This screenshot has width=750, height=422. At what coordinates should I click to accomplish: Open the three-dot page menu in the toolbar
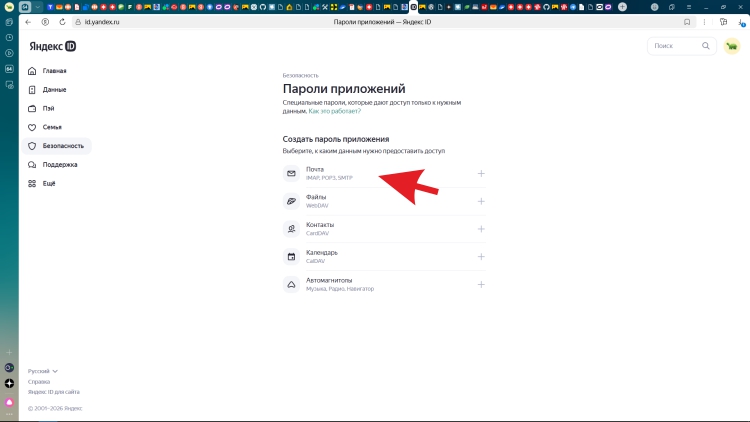point(705,22)
